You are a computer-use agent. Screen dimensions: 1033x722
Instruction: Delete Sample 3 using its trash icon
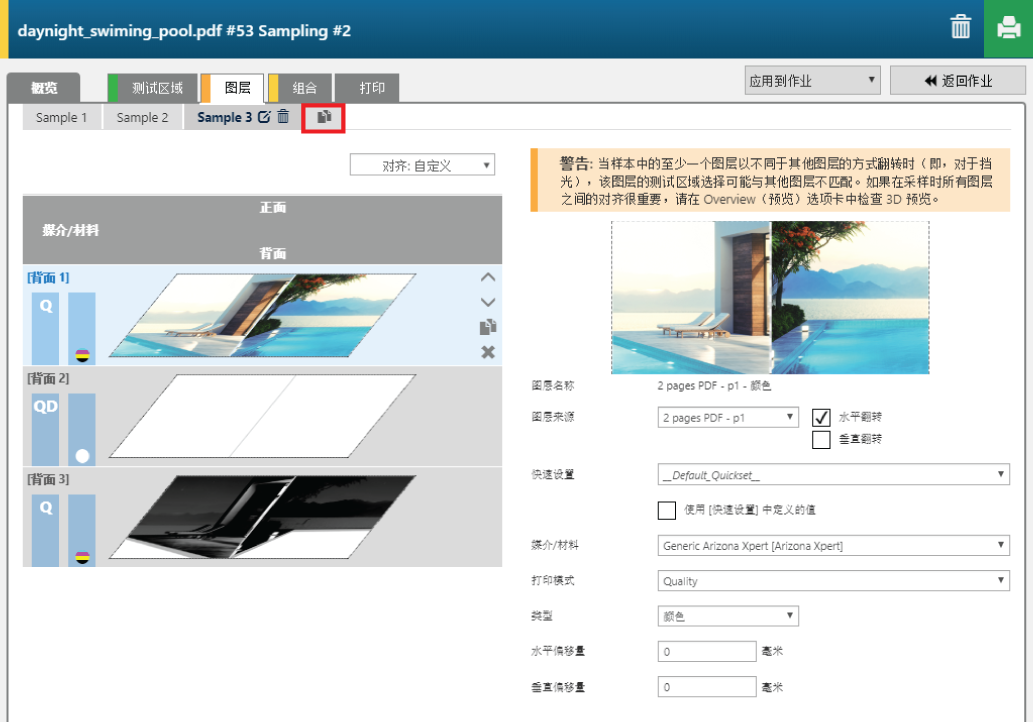coord(283,117)
